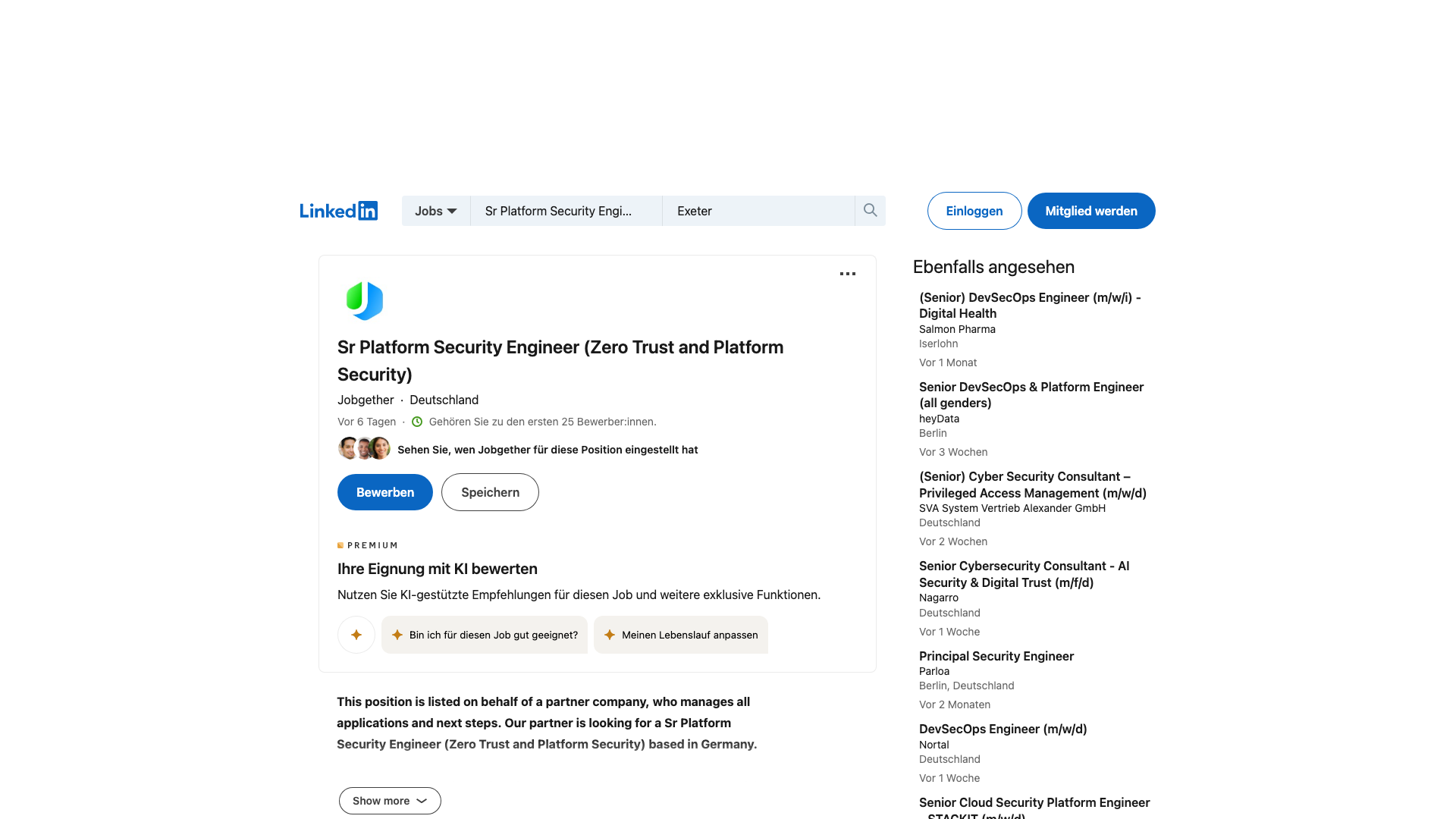Click the 'ersten 25 Bewerber:innen' notice
Screen dimensions: 1456x819
click(543, 422)
